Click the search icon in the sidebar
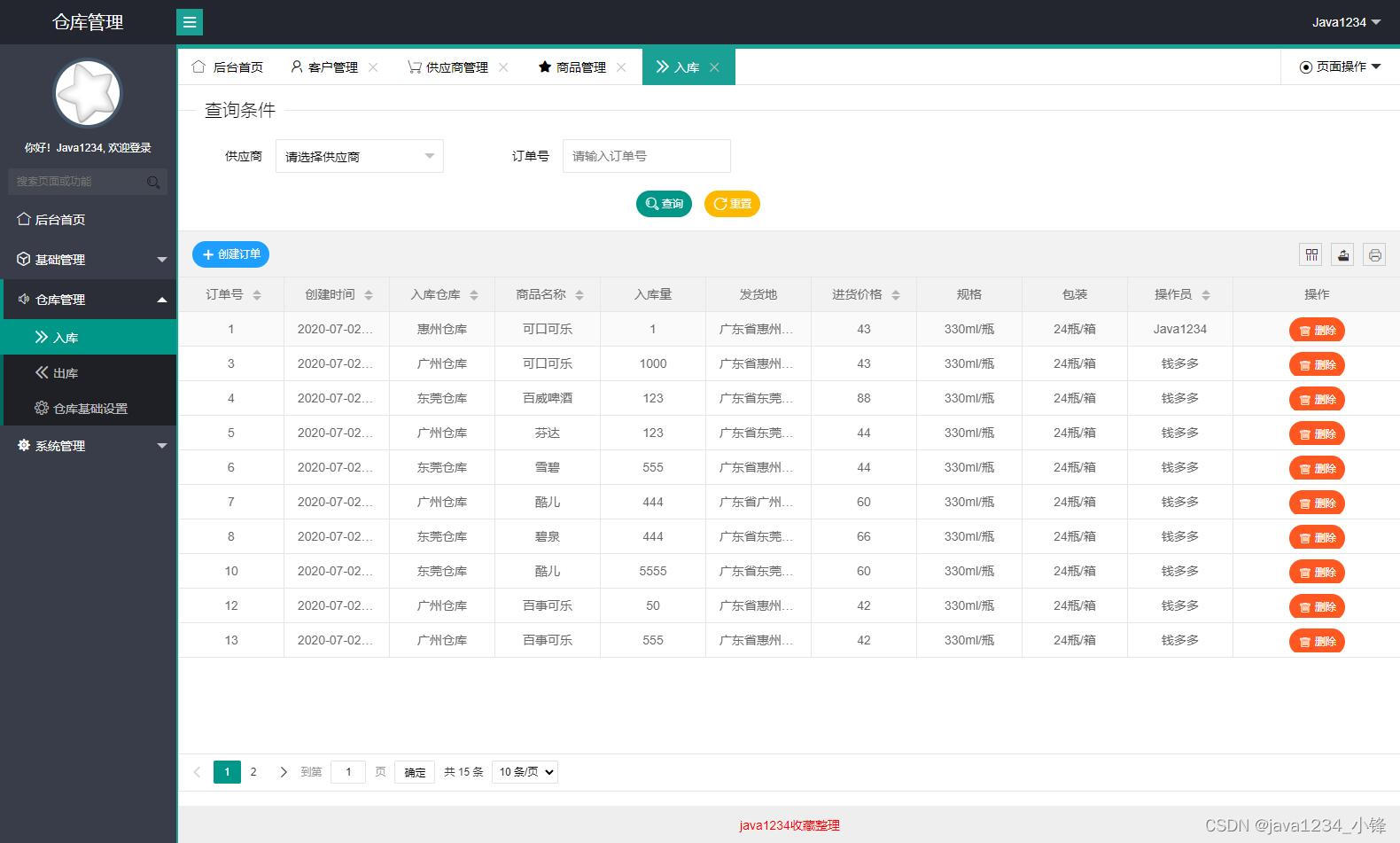This screenshot has height=843, width=1400. [x=153, y=182]
